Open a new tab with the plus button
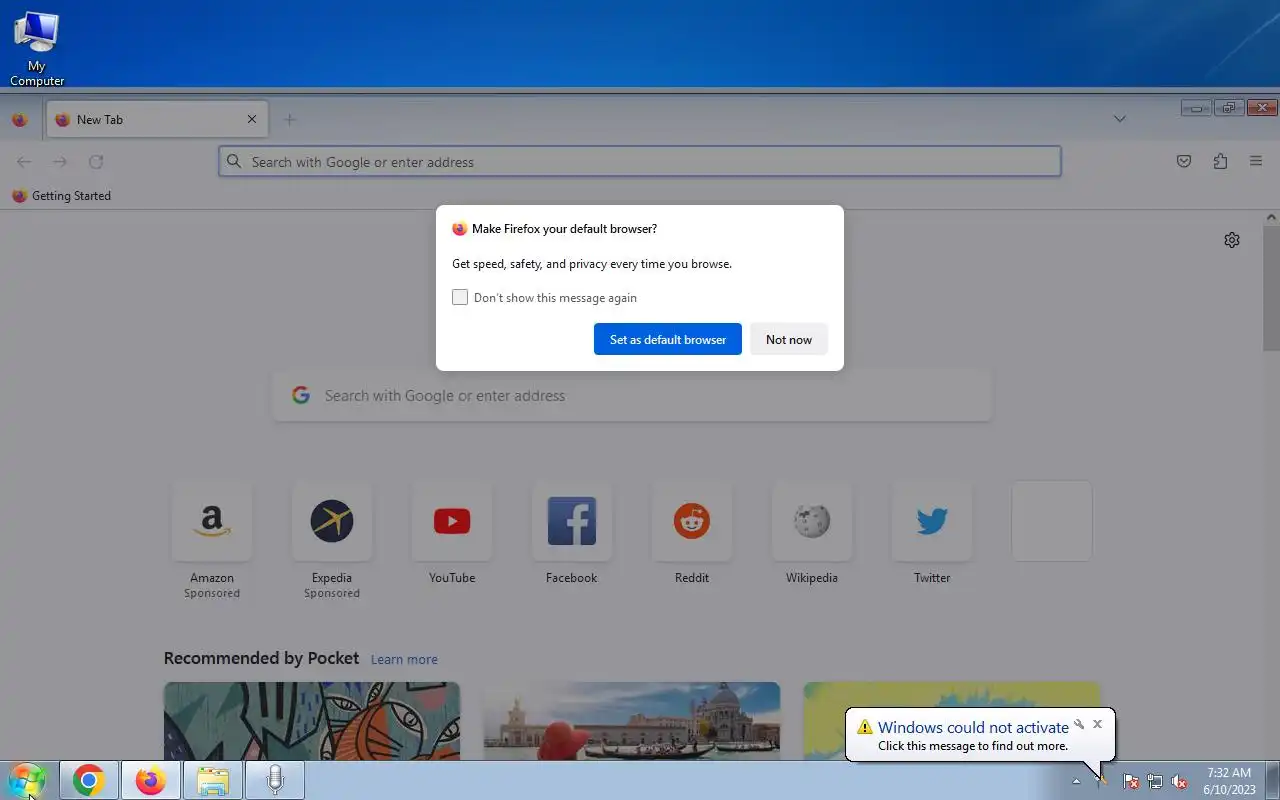 (x=289, y=119)
